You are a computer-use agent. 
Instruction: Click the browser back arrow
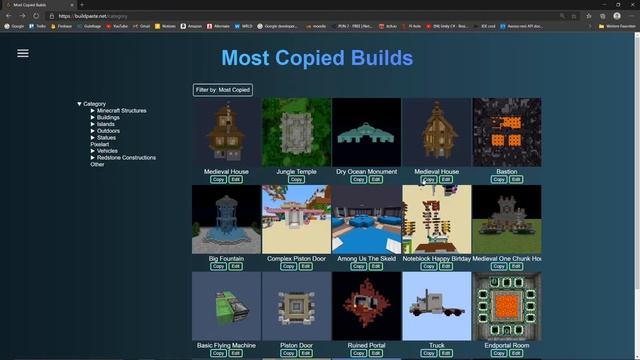pos(9,16)
